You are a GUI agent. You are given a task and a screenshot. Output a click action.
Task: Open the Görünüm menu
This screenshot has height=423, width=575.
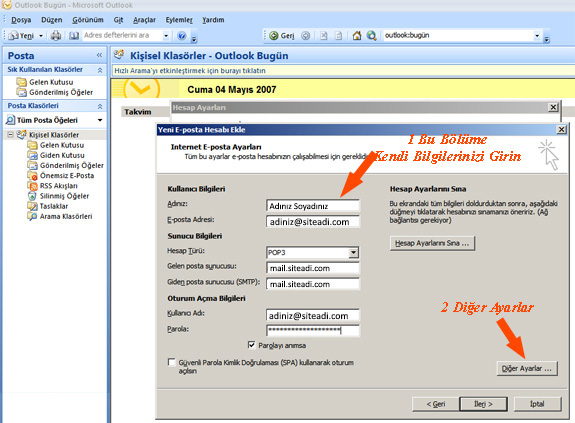click(88, 20)
